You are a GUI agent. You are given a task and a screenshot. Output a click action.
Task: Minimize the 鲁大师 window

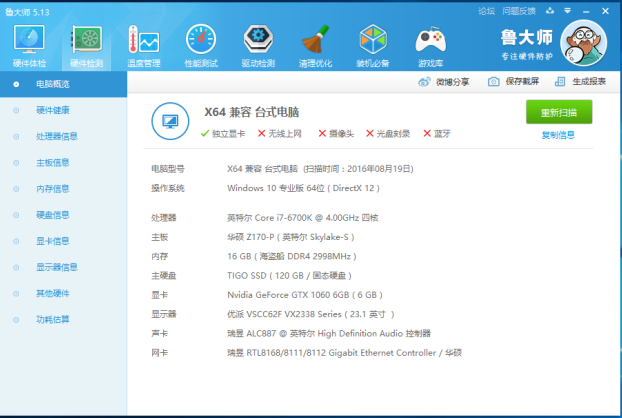click(x=586, y=12)
